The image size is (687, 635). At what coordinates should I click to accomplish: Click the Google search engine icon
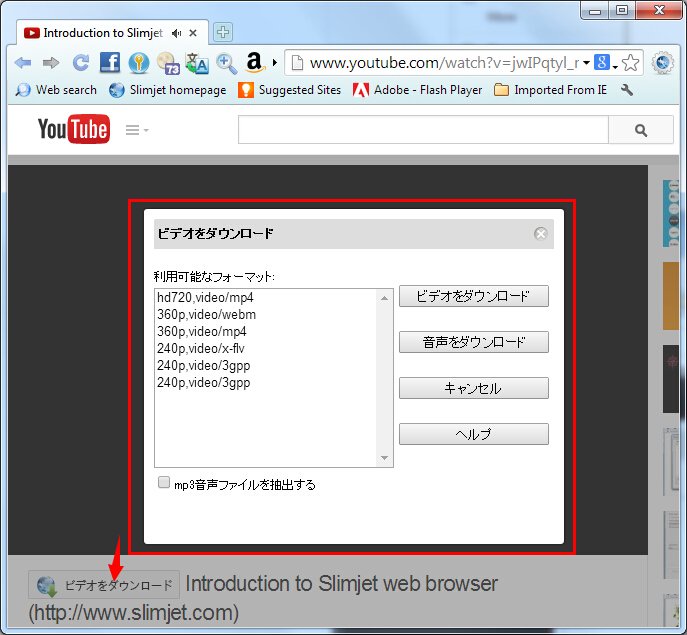pos(602,63)
